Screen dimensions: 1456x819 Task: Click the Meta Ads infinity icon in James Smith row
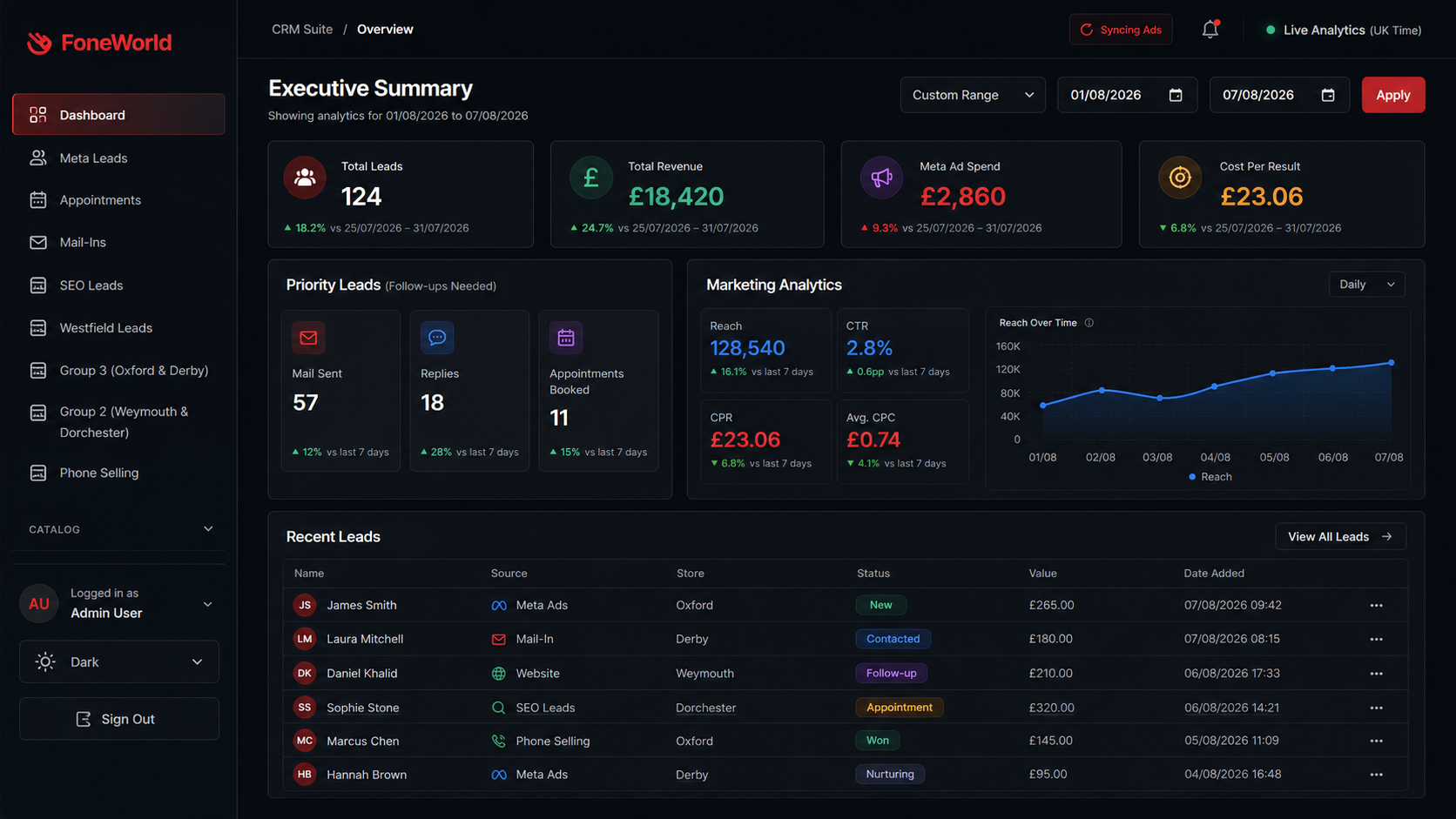coord(499,606)
